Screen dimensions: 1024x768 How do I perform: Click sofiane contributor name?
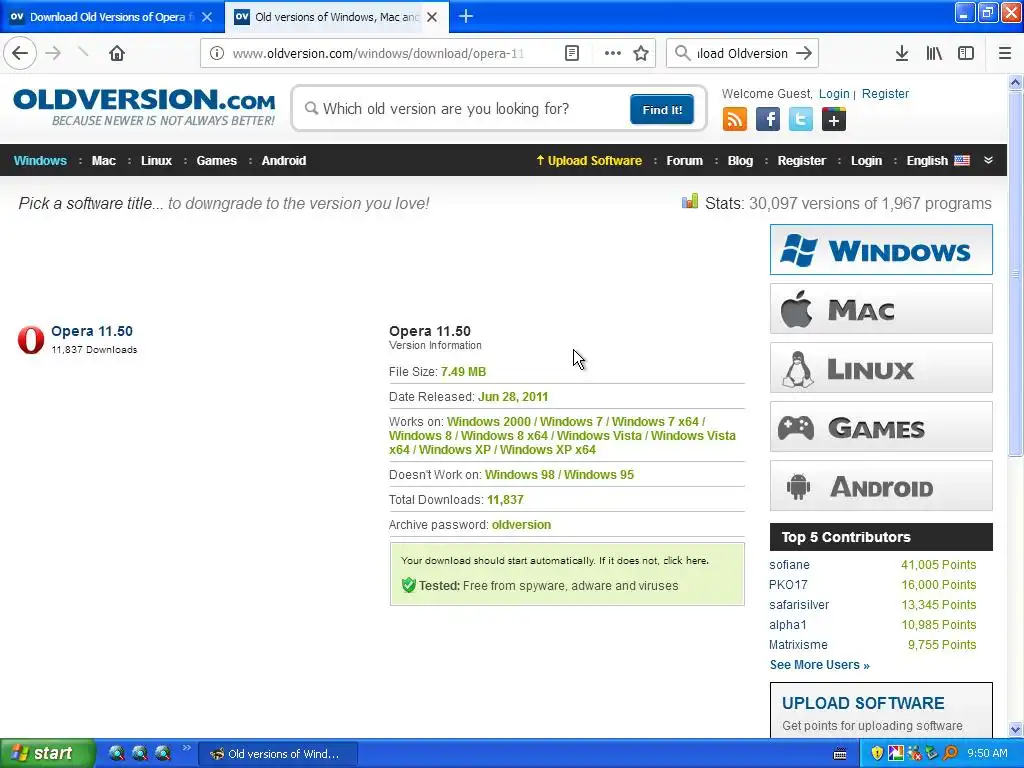pos(789,565)
